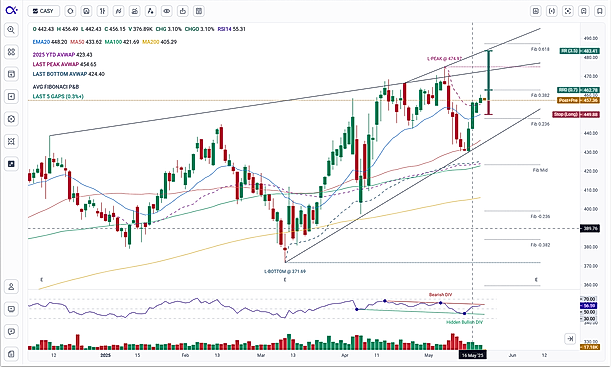Image resolution: width=611 pixels, height=368 pixels.
Task: Click the Bearish DIV label on RSI
Action: click(x=440, y=295)
